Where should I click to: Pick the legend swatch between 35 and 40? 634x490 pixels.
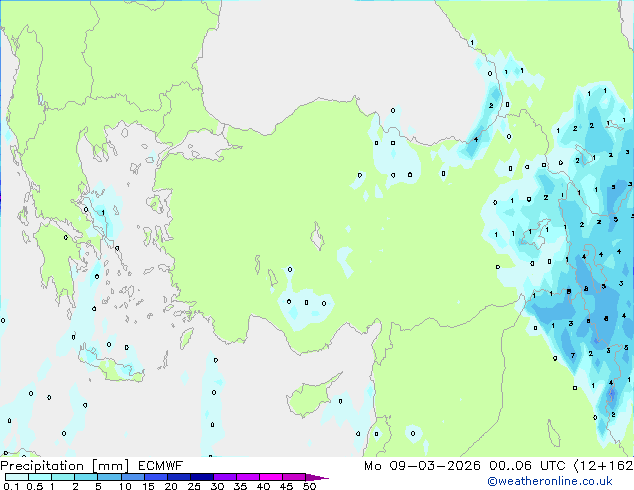(248, 477)
